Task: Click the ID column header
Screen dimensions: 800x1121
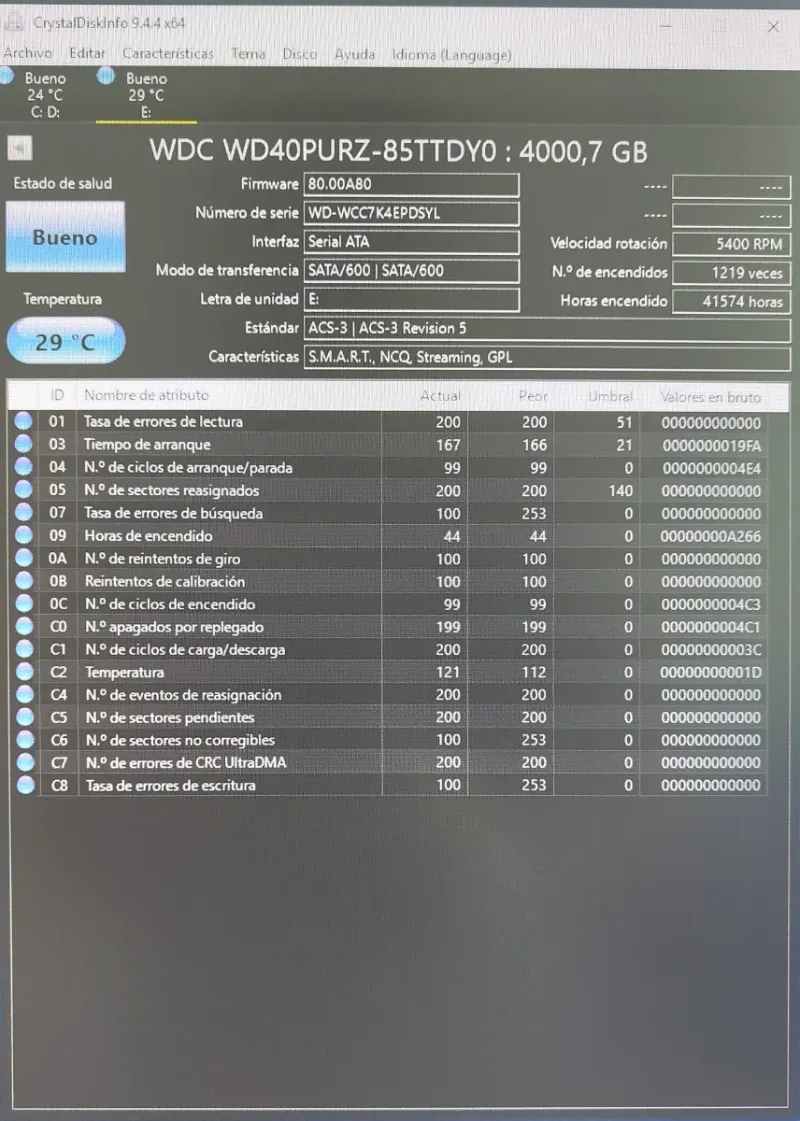Action: pos(57,395)
